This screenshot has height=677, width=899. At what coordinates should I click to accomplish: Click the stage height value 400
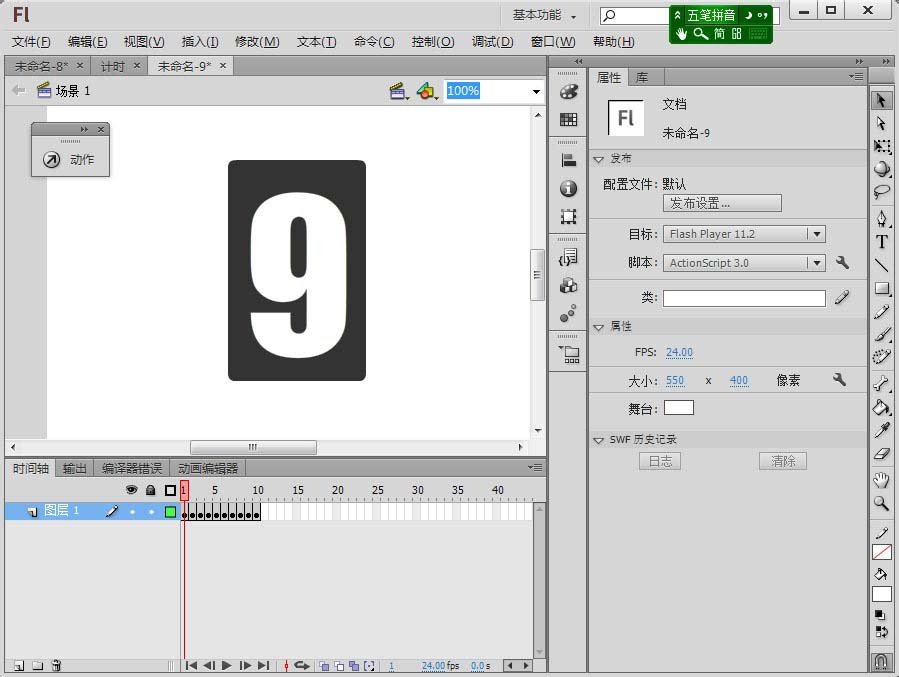(738, 381)
